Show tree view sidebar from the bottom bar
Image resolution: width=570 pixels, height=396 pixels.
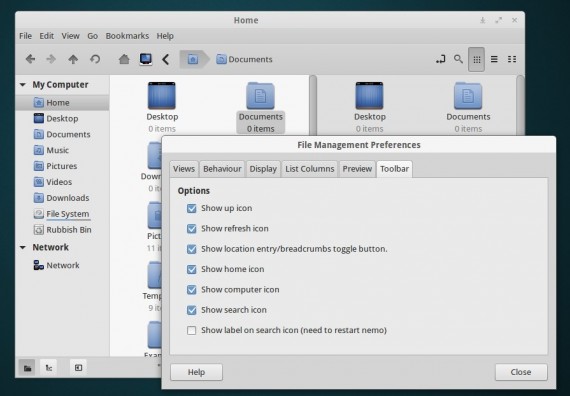pos(49,368)
